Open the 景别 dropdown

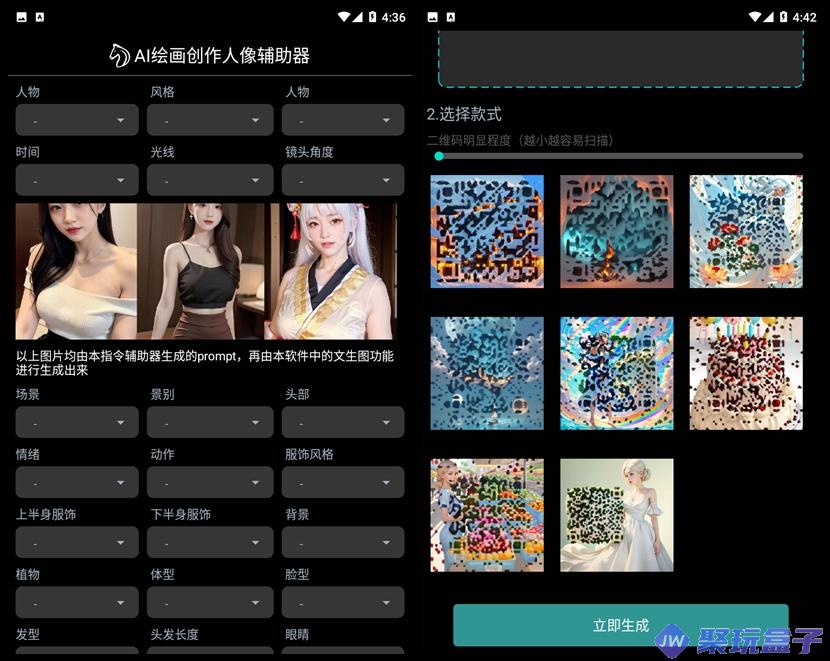pyautogui.click(x=210, y=422)
